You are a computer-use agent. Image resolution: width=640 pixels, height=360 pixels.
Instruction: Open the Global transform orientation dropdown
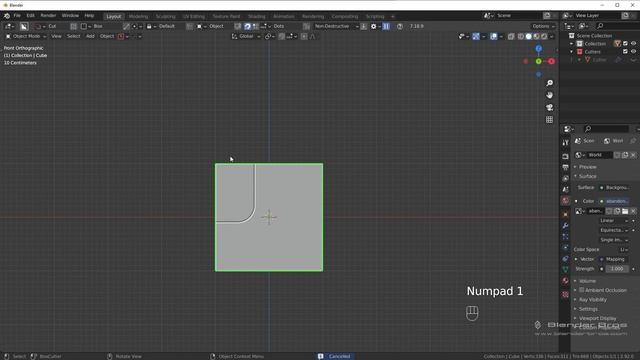pos(246,36)
